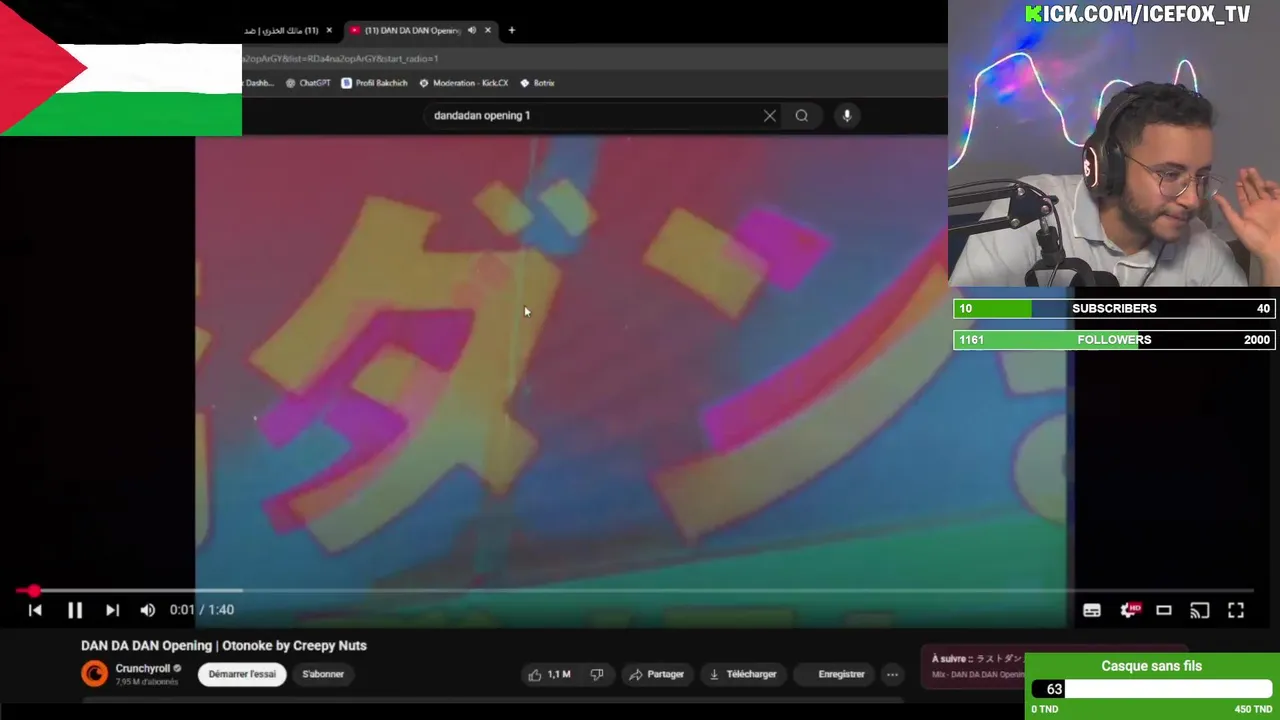
Task: Click the 'Casque sans fils' donation goal
Action: pos(1152,686)
